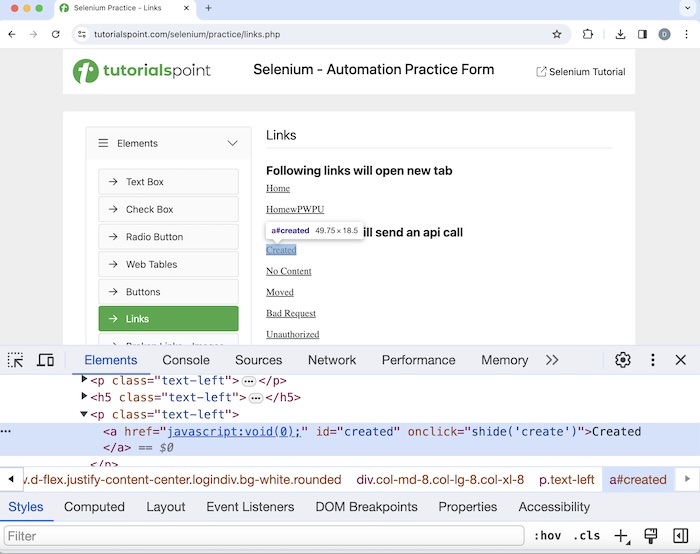This screenshot has height=554, width=700.
Task: Toggle the .cls element classes button
Action: 588,536
